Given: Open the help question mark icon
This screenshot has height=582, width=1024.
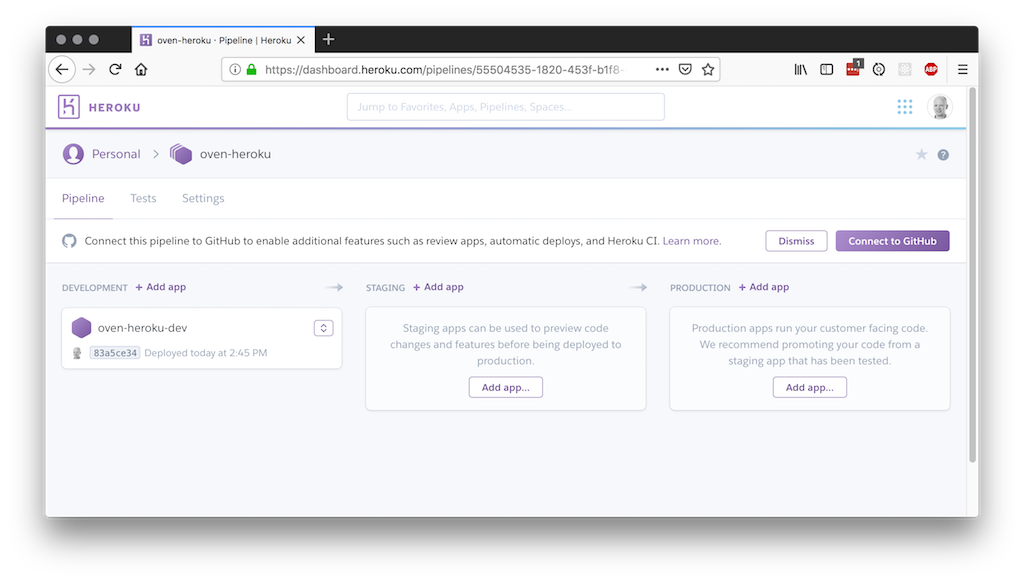Looking at the screenshot, I should coord(943,155).
